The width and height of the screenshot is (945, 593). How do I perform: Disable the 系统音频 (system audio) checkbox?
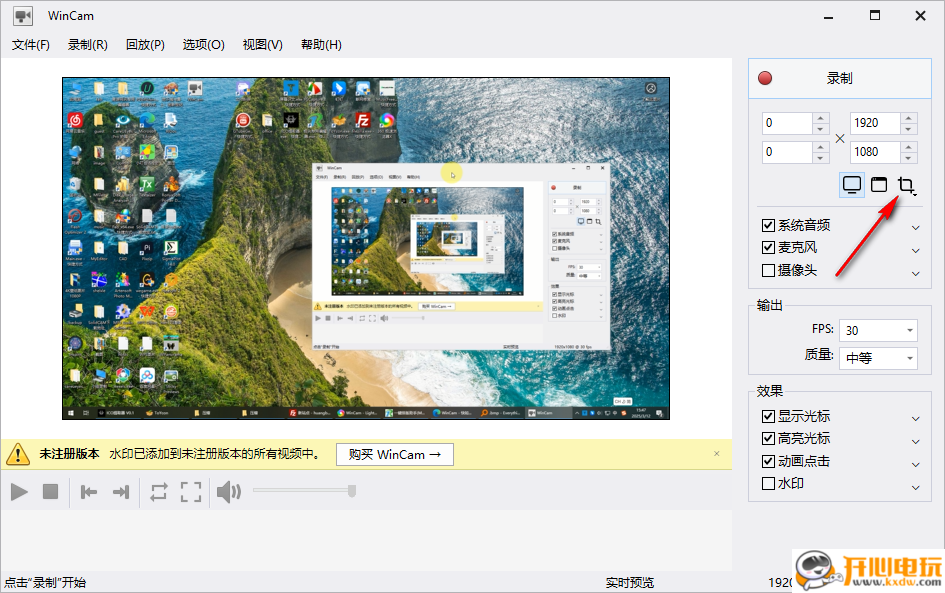(769, 224)
